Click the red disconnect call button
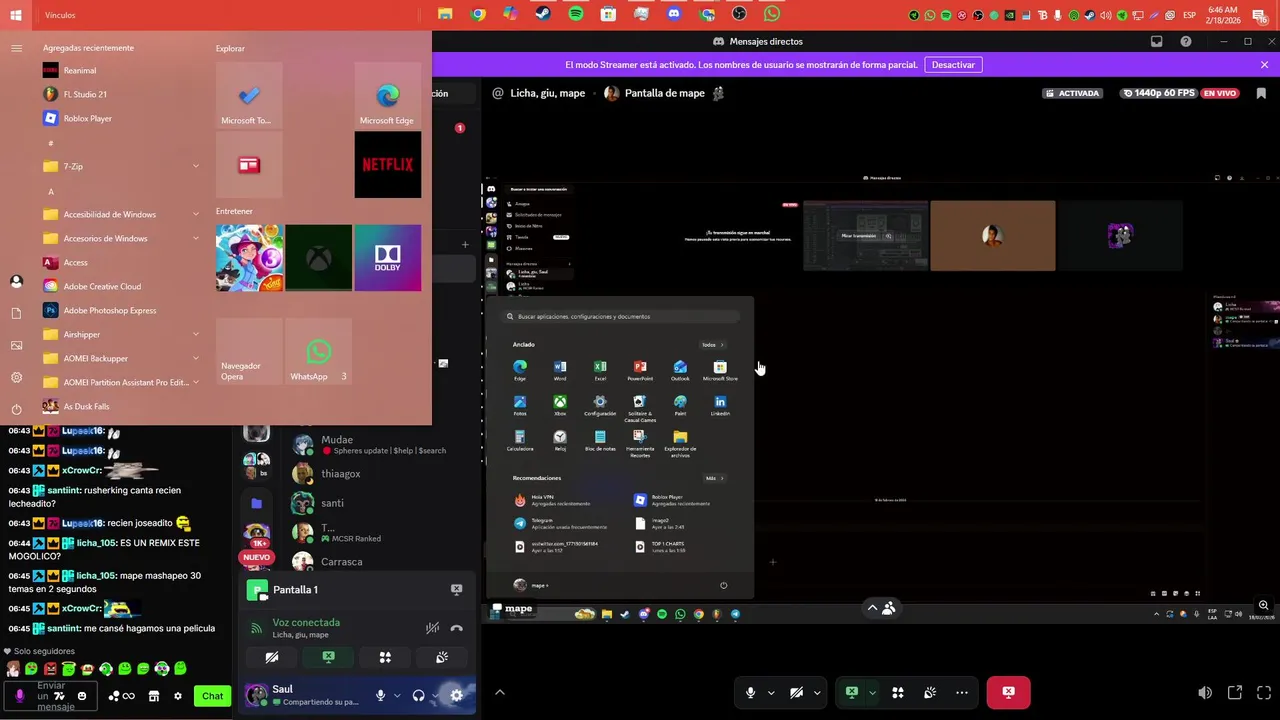This screenshot has height=720, width=1280. coord(1008,692)
